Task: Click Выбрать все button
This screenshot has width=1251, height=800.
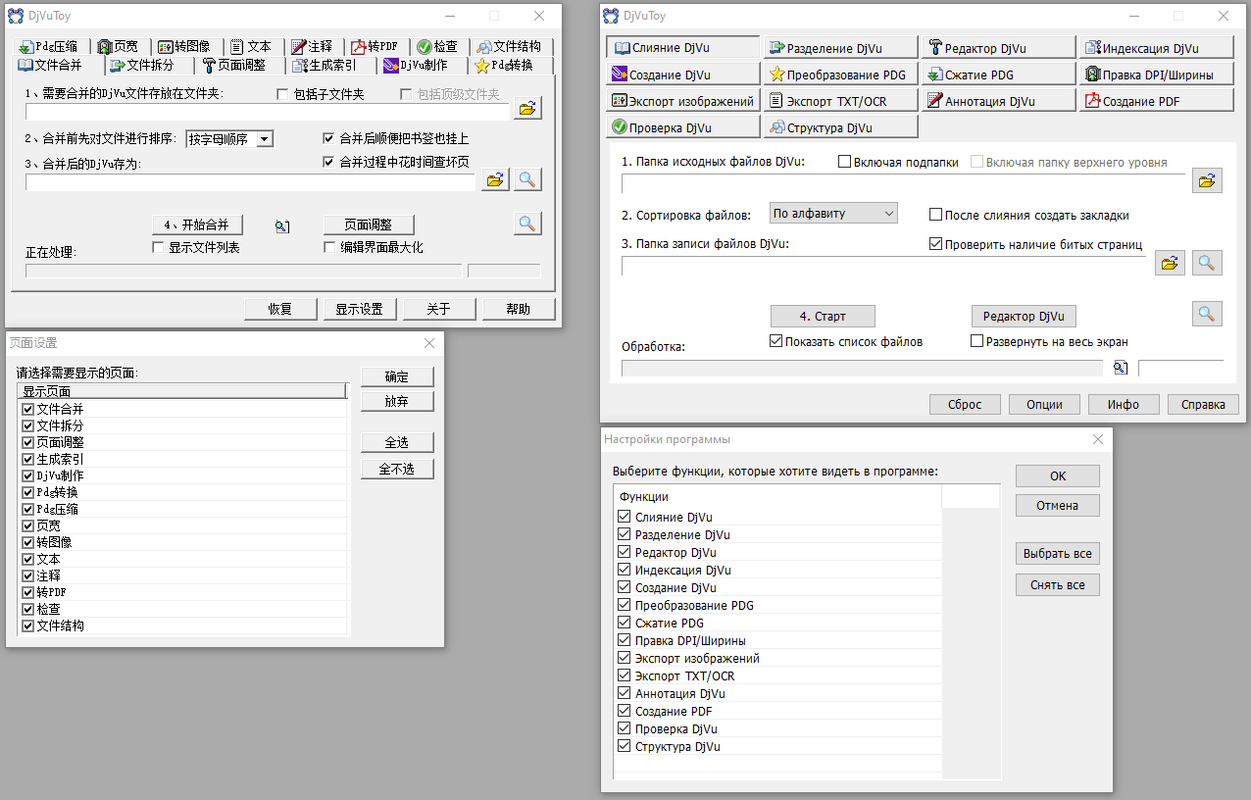Action: click(1057, 553)
